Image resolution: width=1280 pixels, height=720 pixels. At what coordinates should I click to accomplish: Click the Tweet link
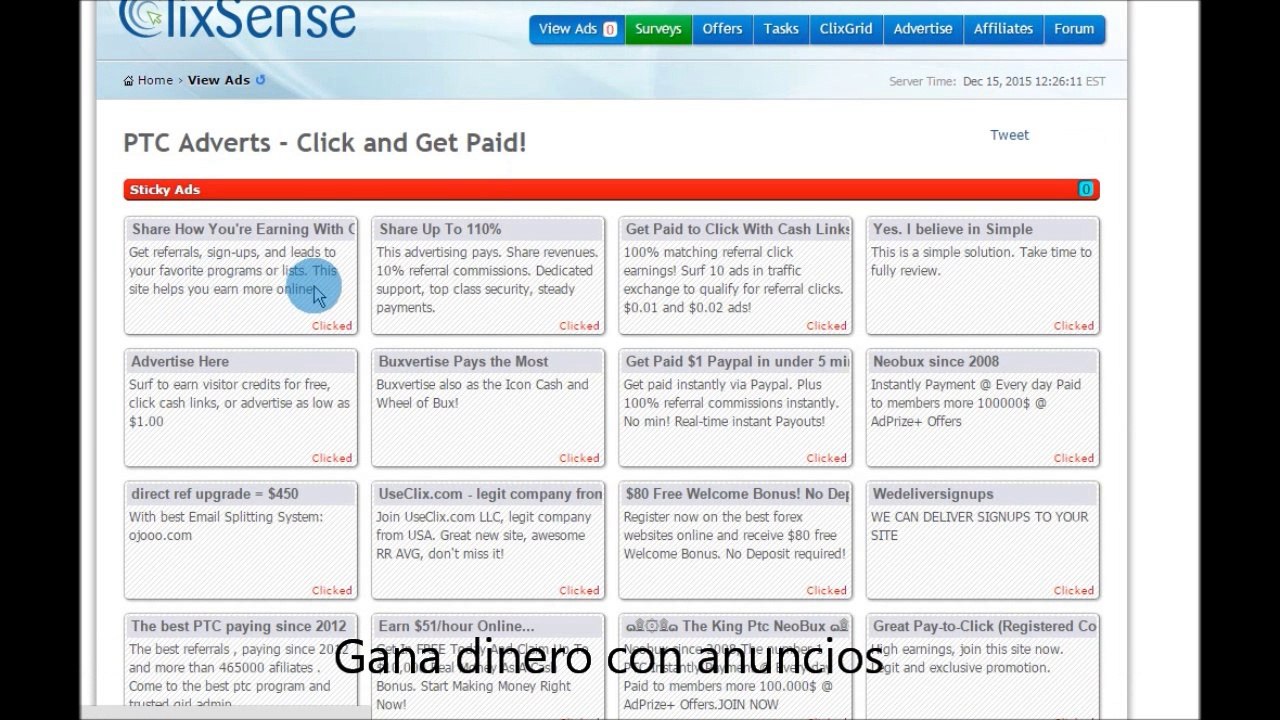click(1009, 135)
